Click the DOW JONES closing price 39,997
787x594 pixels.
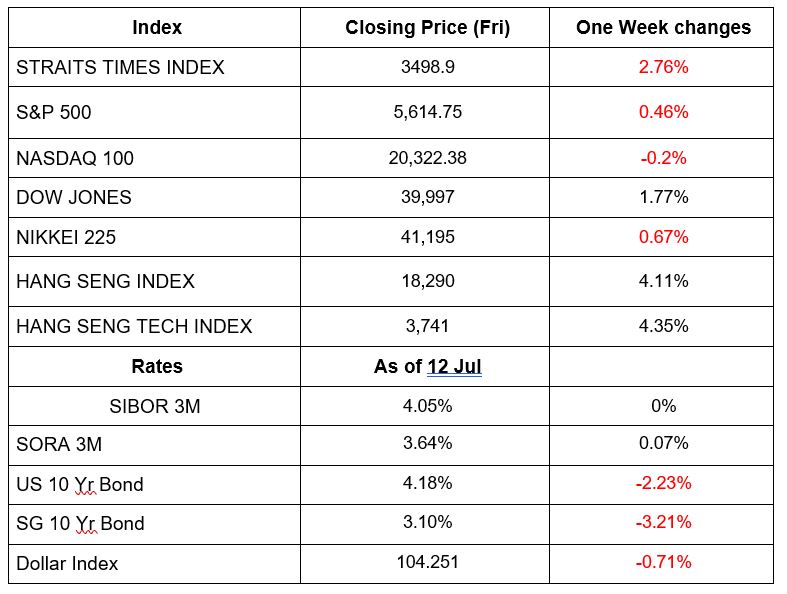point(427,197)
